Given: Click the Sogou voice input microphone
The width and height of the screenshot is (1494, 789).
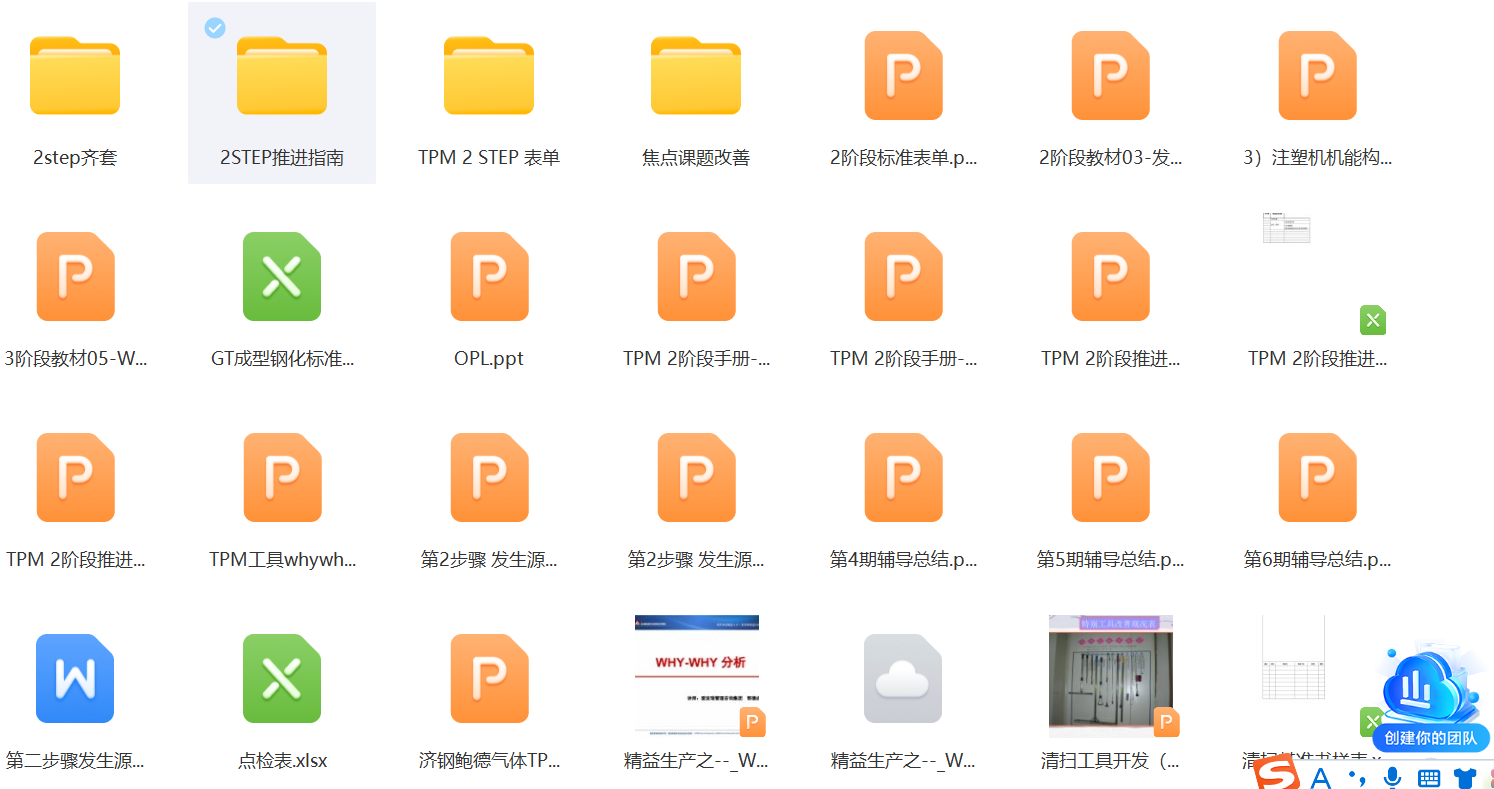Looking at the screenshot, I should click(x=1392, y=777).
